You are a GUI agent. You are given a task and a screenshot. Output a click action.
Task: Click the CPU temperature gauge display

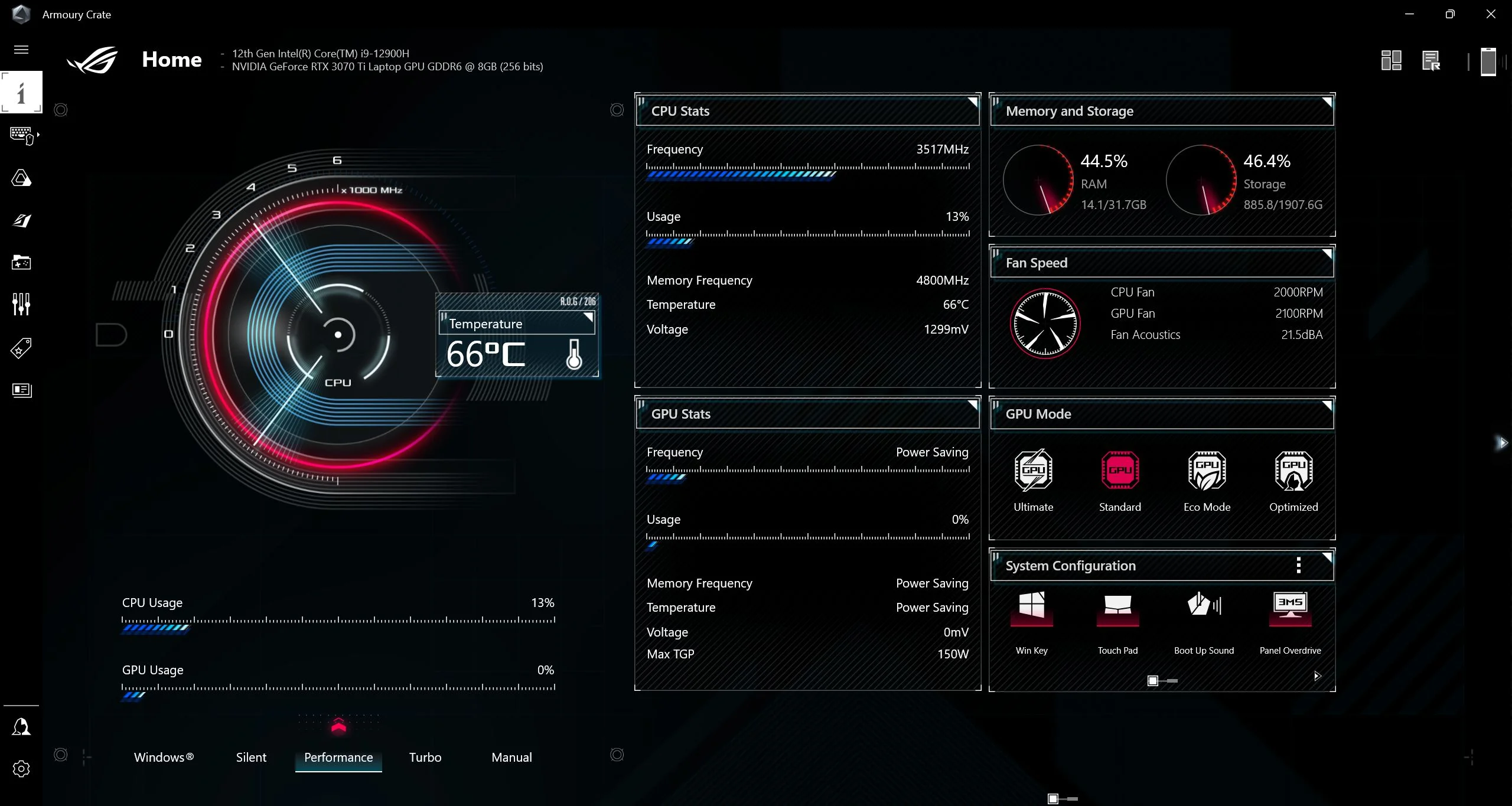(x=516, y=343)
